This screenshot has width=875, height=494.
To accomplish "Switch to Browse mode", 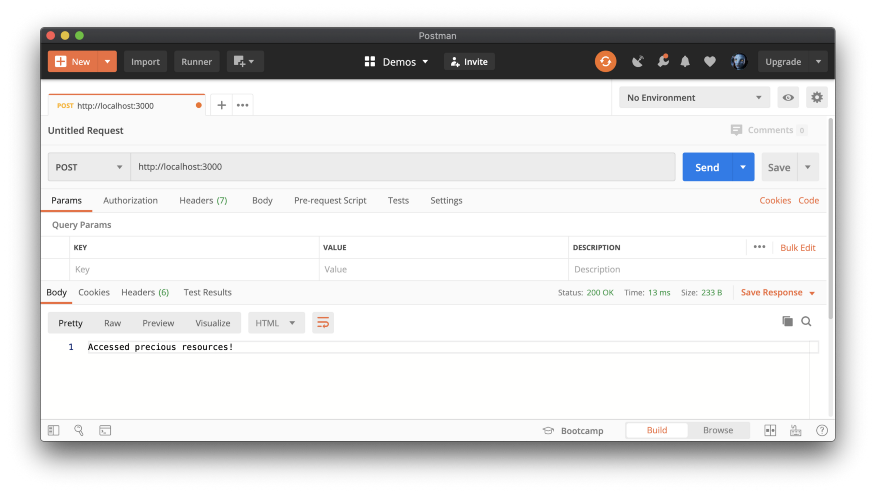I will [718, 430].
